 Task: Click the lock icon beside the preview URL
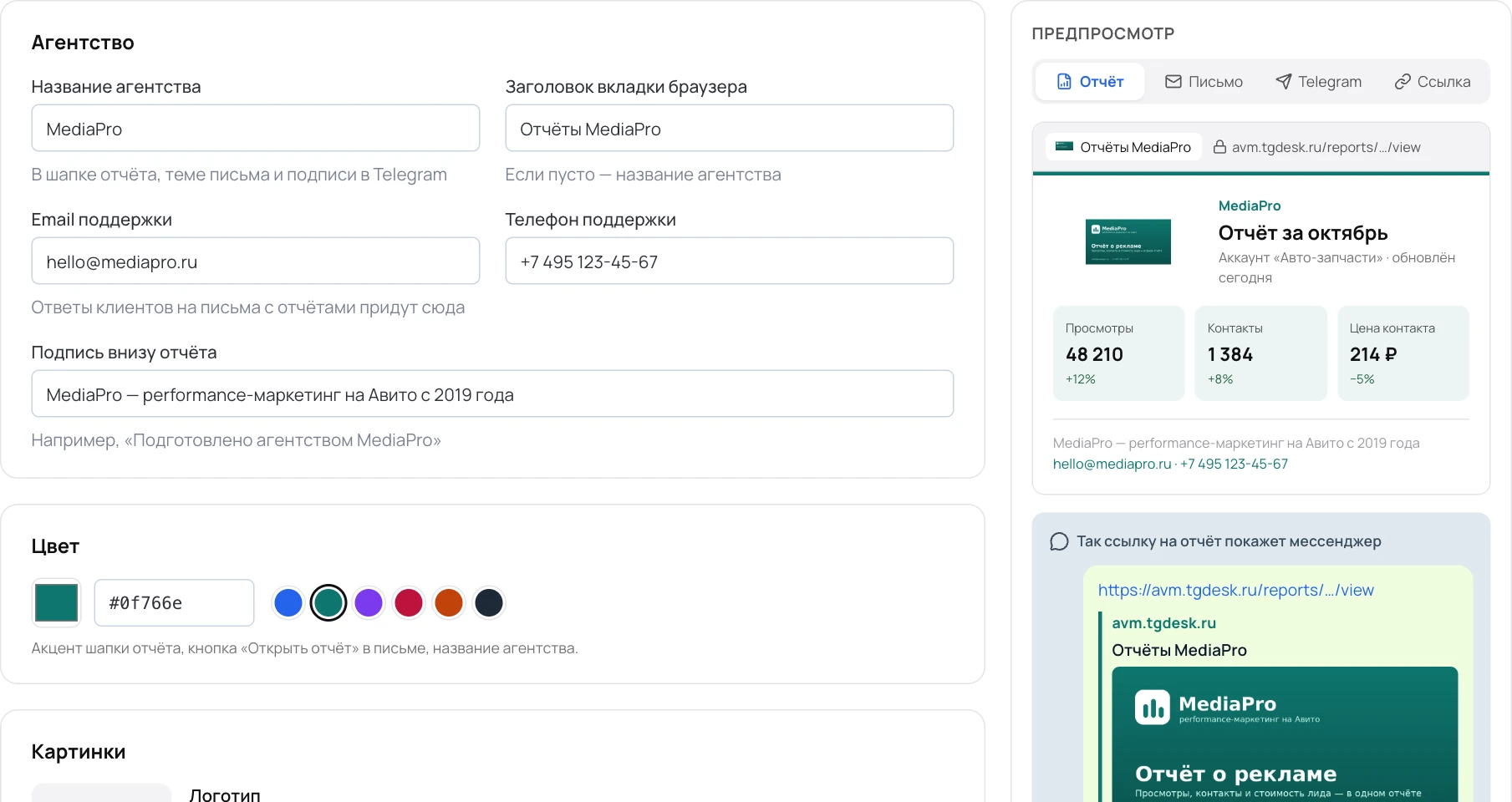click(1219, 147)
